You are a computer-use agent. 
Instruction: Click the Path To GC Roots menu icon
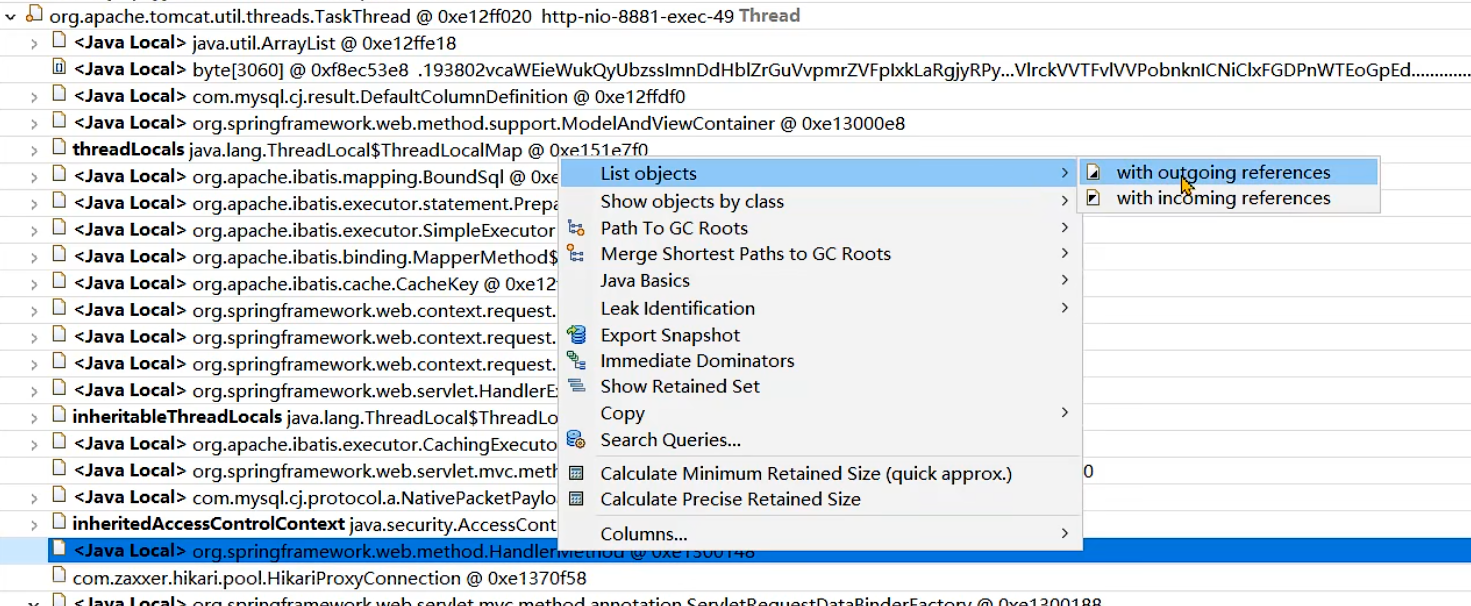coord(576,228)
